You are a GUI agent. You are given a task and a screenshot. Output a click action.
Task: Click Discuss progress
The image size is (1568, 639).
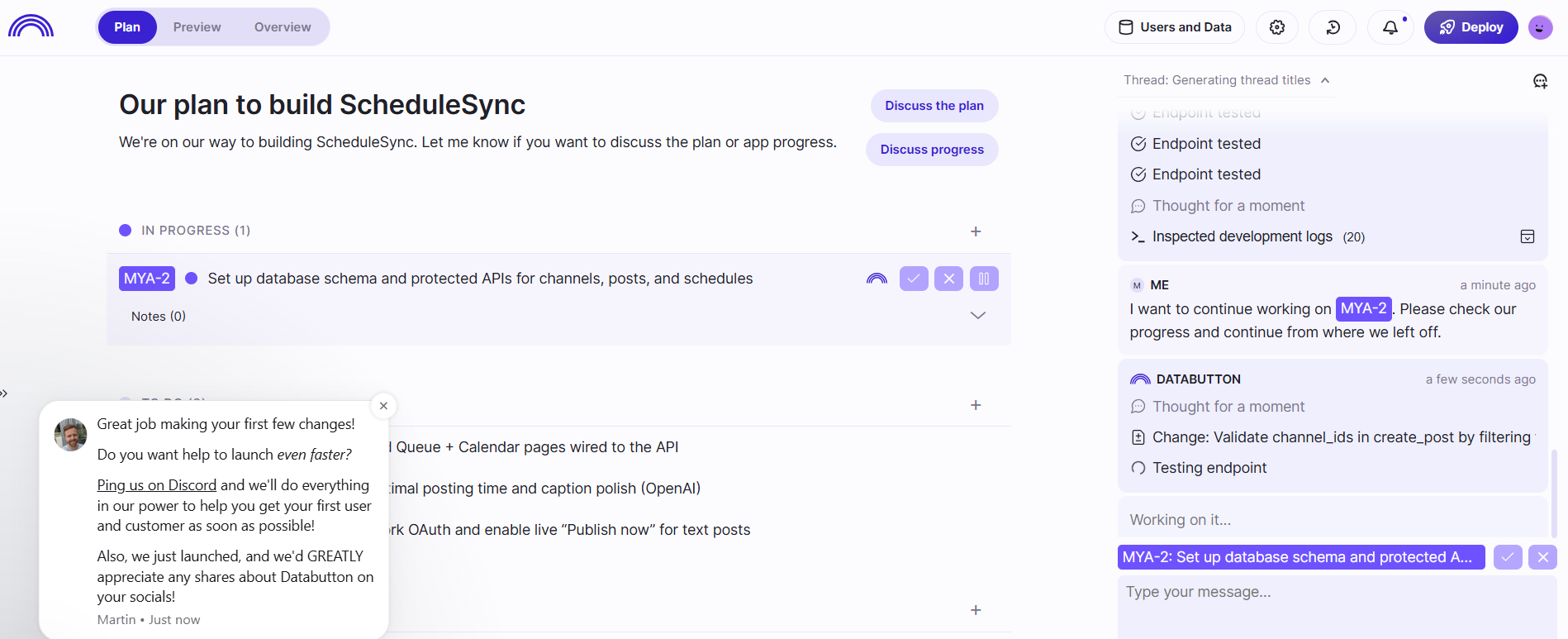tap(932, 150)
